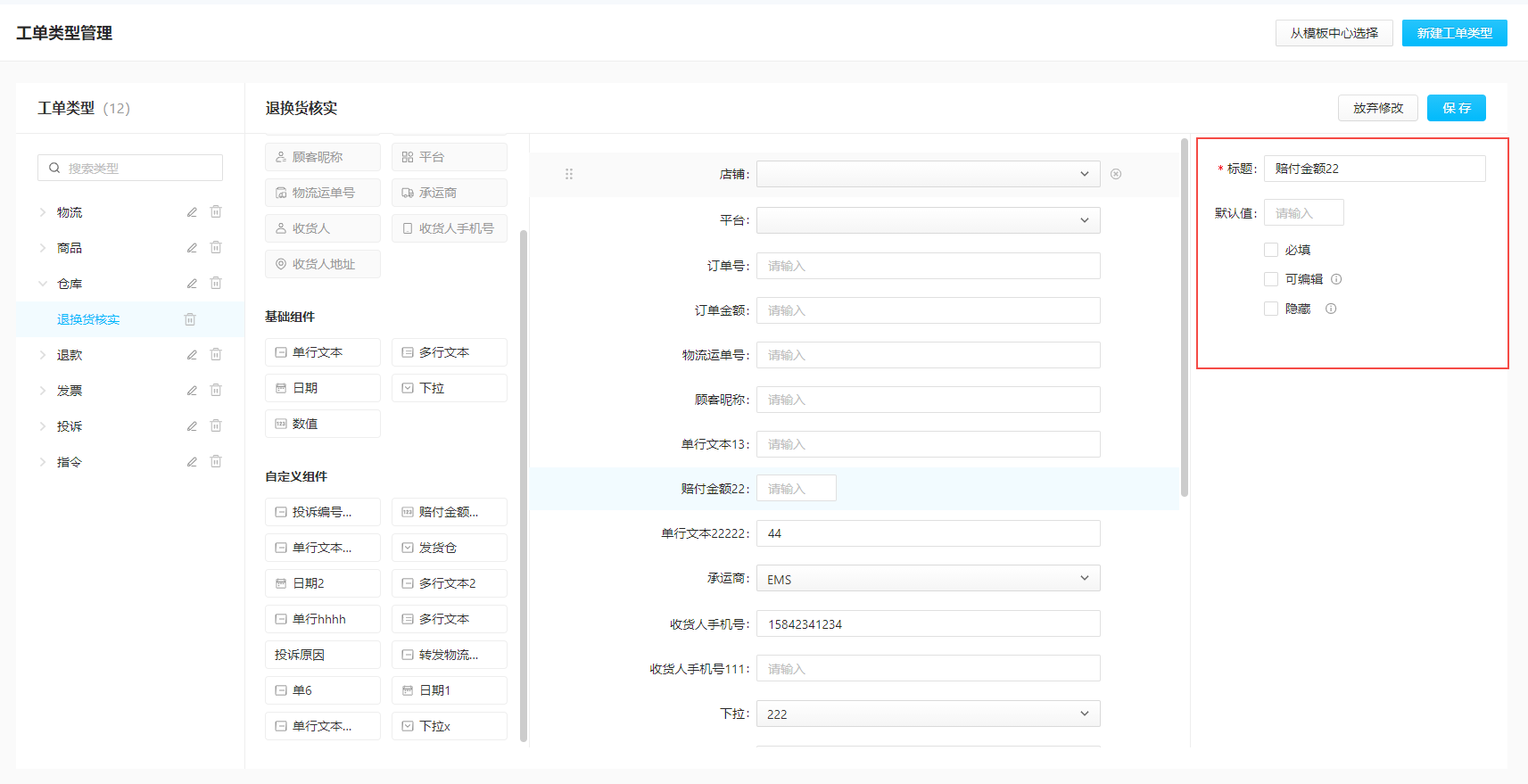Viewport: 1528px width, 784px height.
Task: Expand the 指令 category
Action: click(42, 462)
